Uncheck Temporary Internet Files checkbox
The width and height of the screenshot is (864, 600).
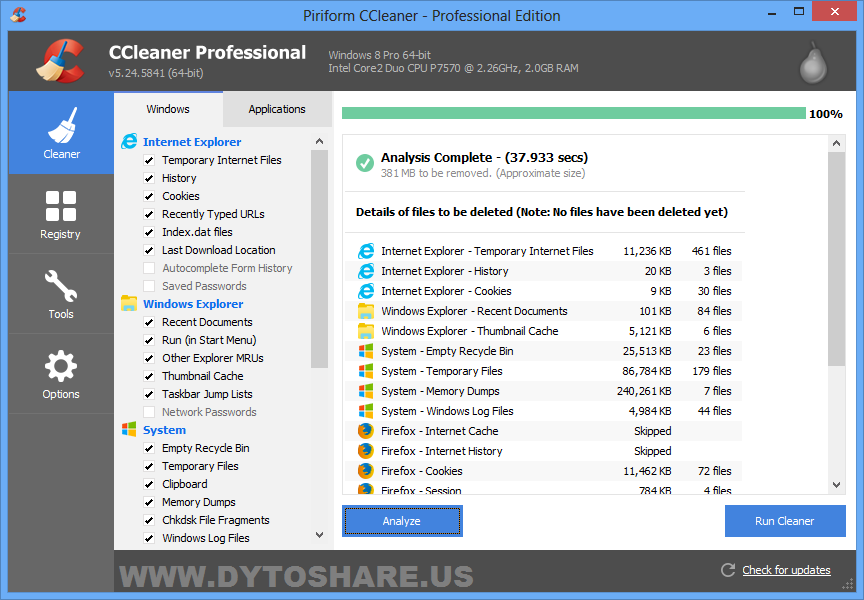(x=149, y=160)
